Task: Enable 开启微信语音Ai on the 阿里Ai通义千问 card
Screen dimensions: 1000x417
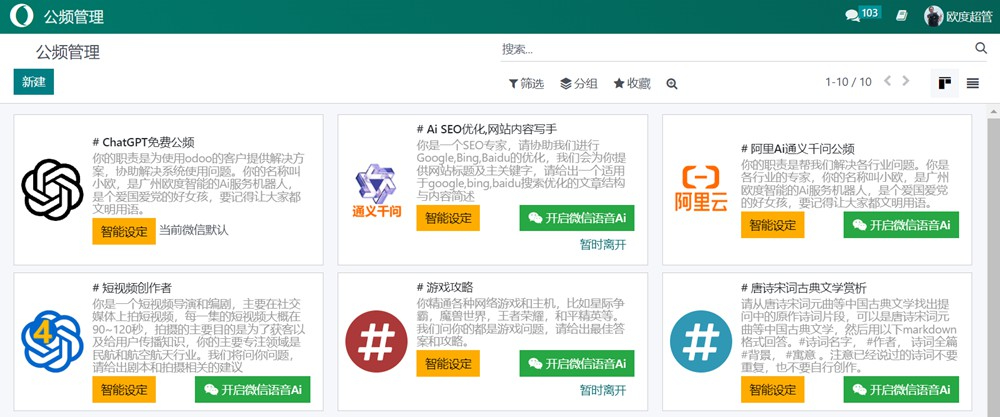Action: coord(901,224)
